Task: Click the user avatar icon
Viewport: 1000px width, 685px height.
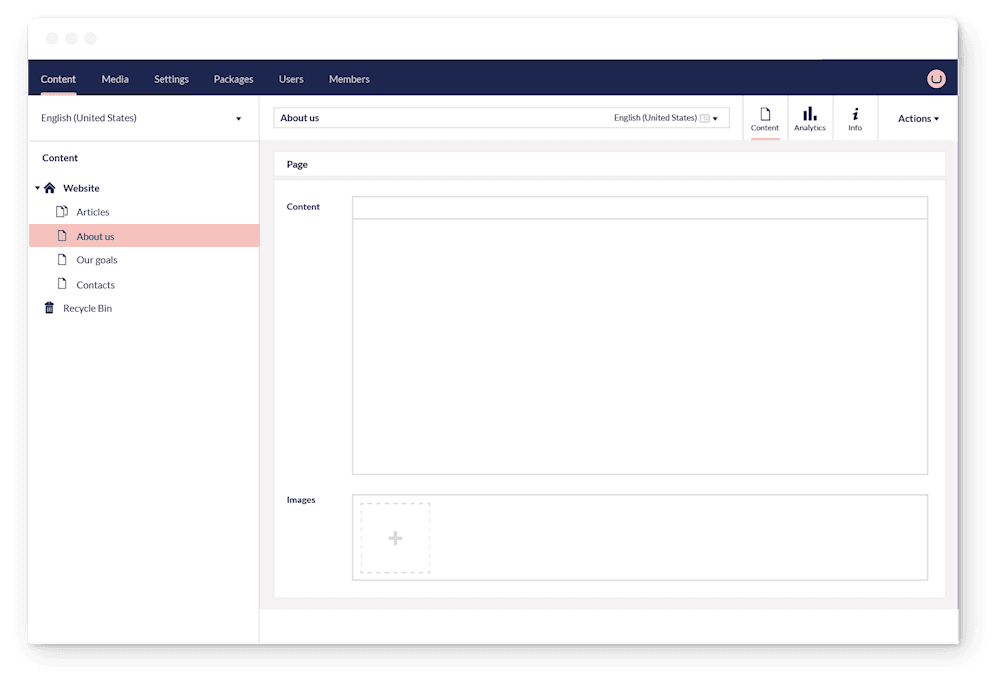Action: point(936,78)
